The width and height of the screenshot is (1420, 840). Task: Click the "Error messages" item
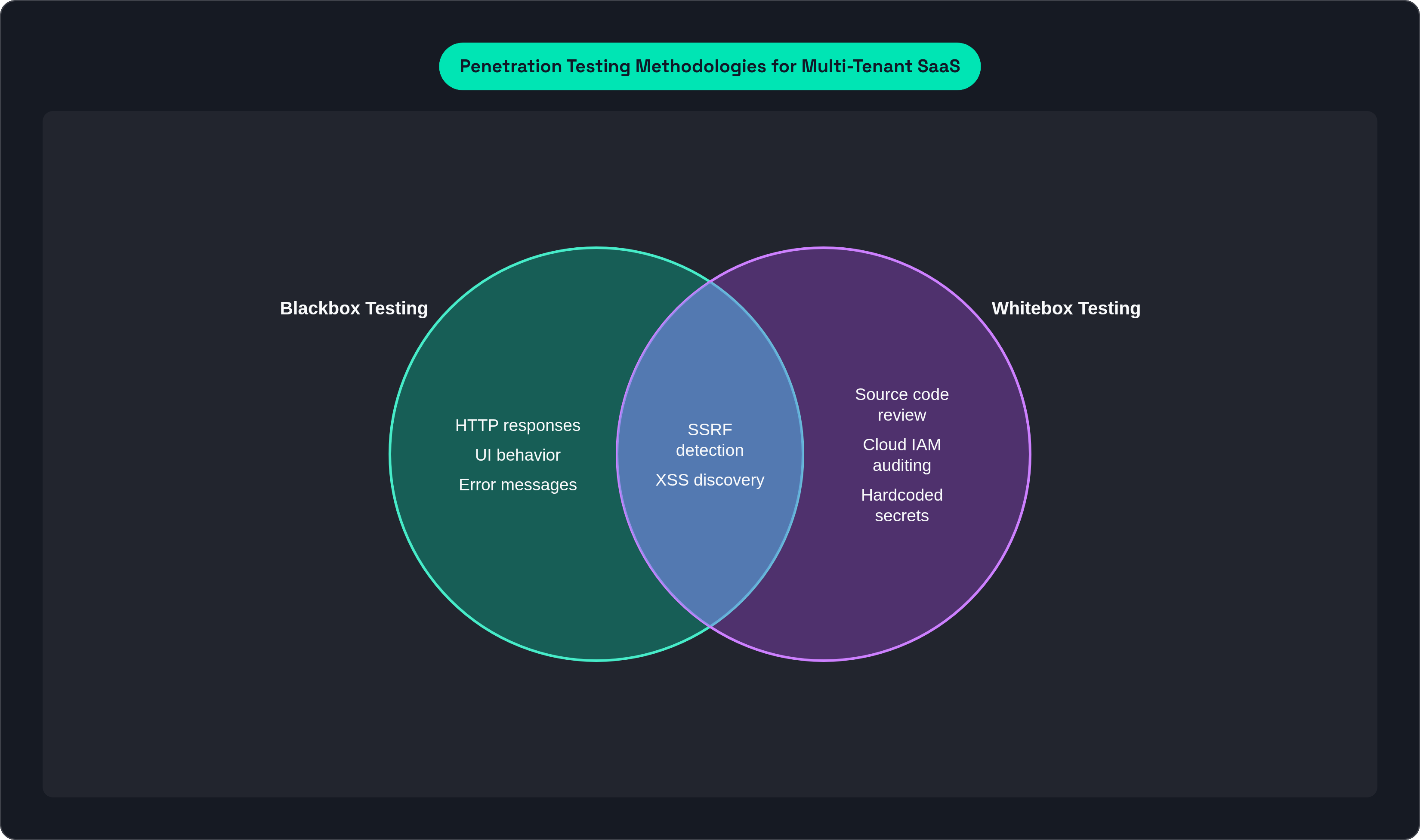[x=518, y=485]
